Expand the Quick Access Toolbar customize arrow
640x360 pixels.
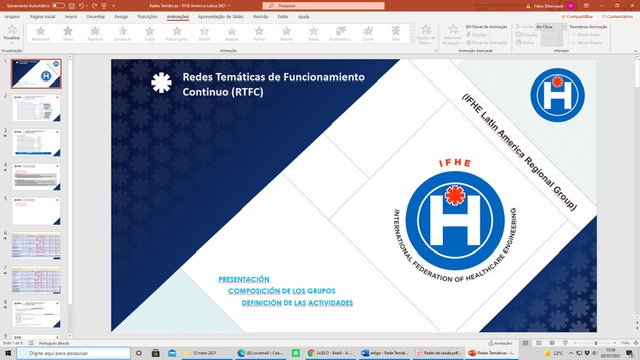point(113,6)
